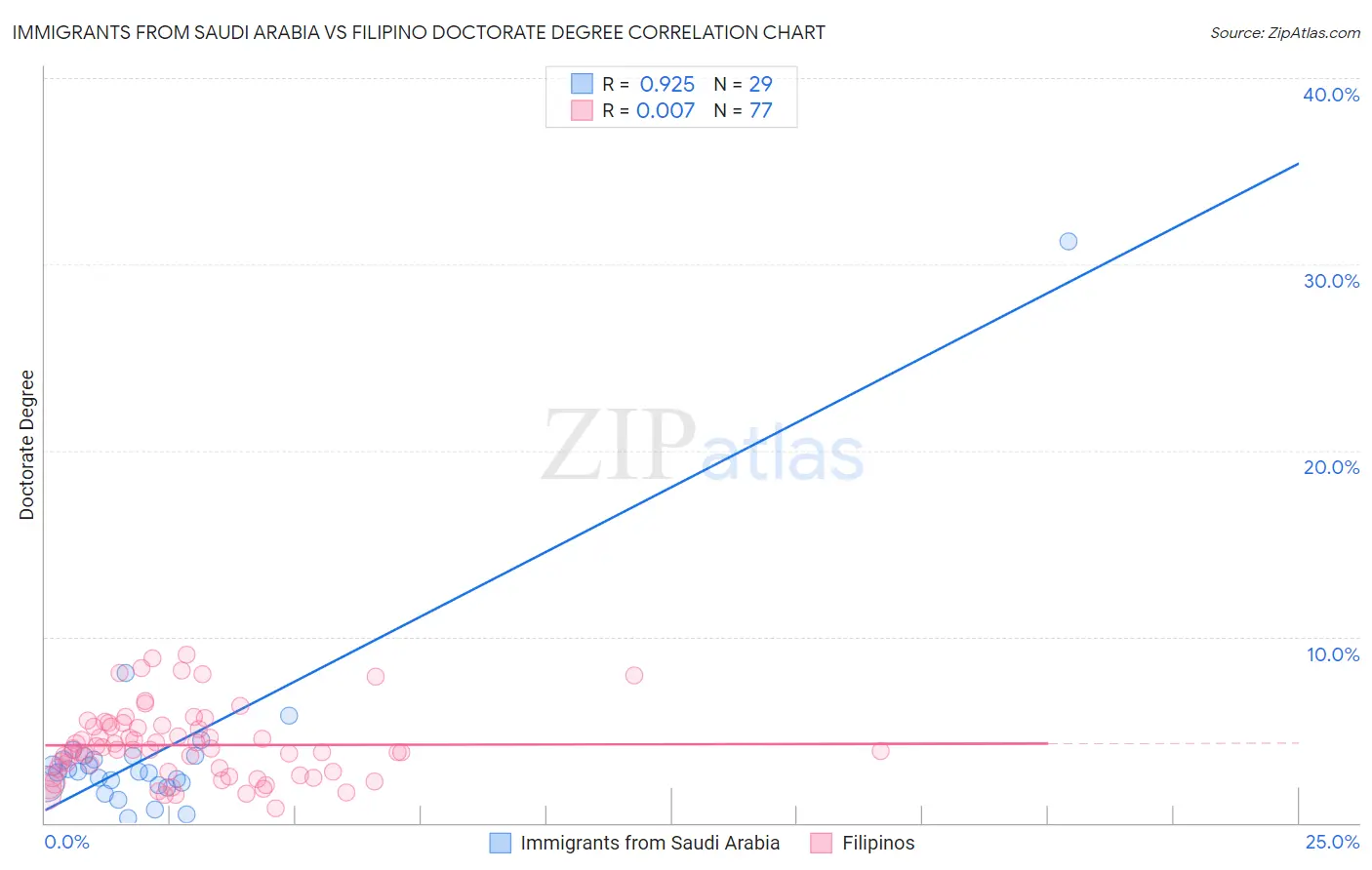1372x870 pixels.
Task: Click the 40.0% y-axis label
Action: [x=1331, y=95]
